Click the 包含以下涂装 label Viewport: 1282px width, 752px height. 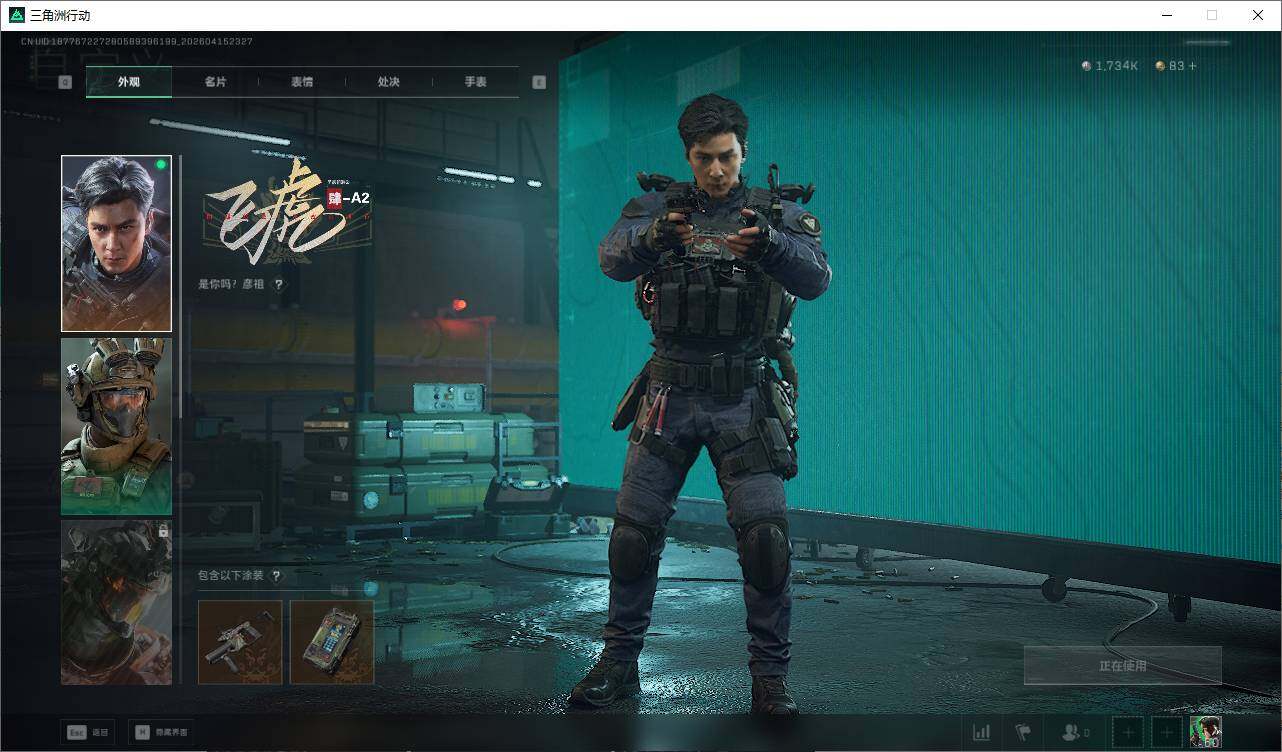point(231,576)
